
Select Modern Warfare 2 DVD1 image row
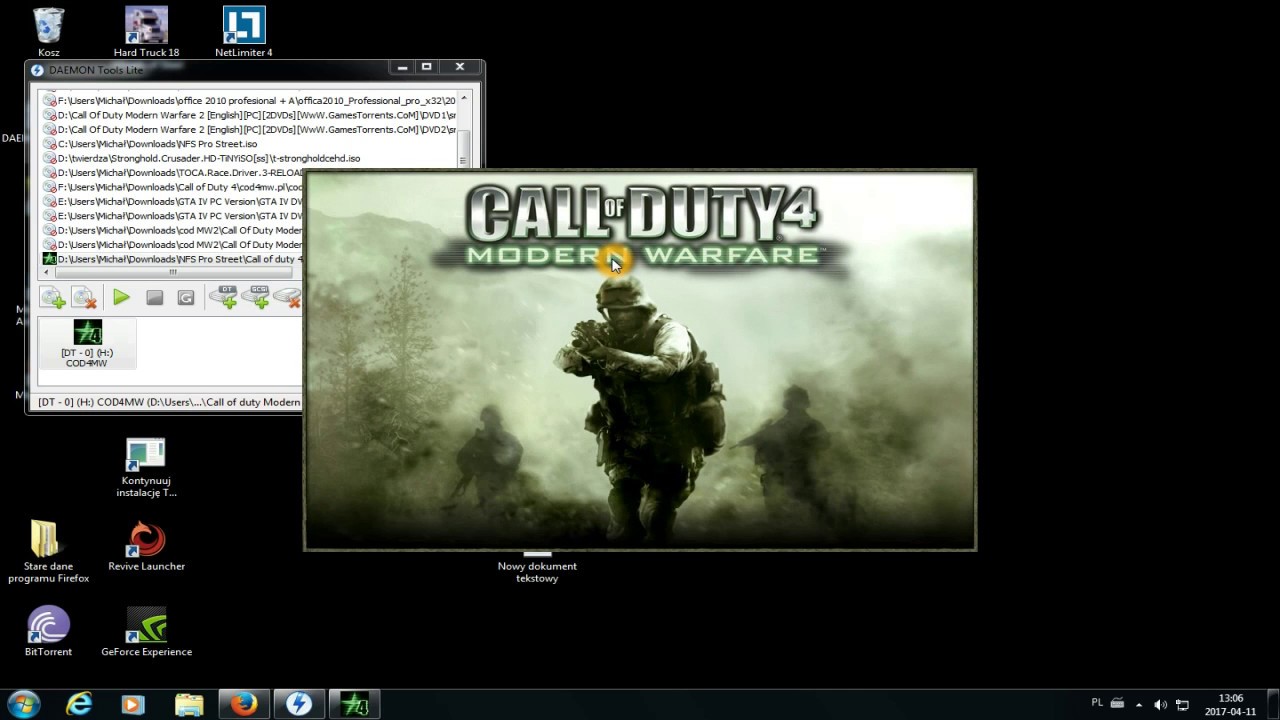click(x=248, y=115)
